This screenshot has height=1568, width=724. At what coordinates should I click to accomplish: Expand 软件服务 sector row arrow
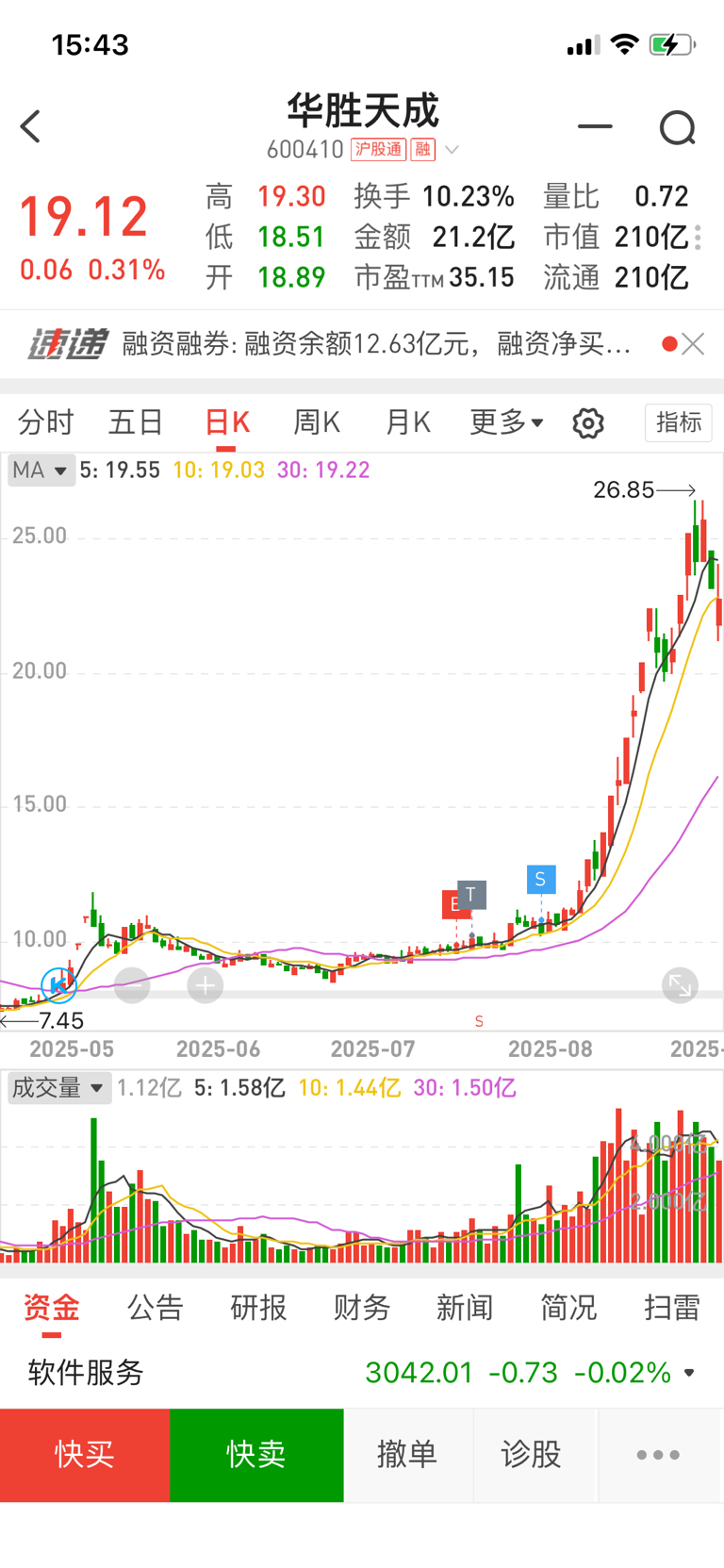689,1373
